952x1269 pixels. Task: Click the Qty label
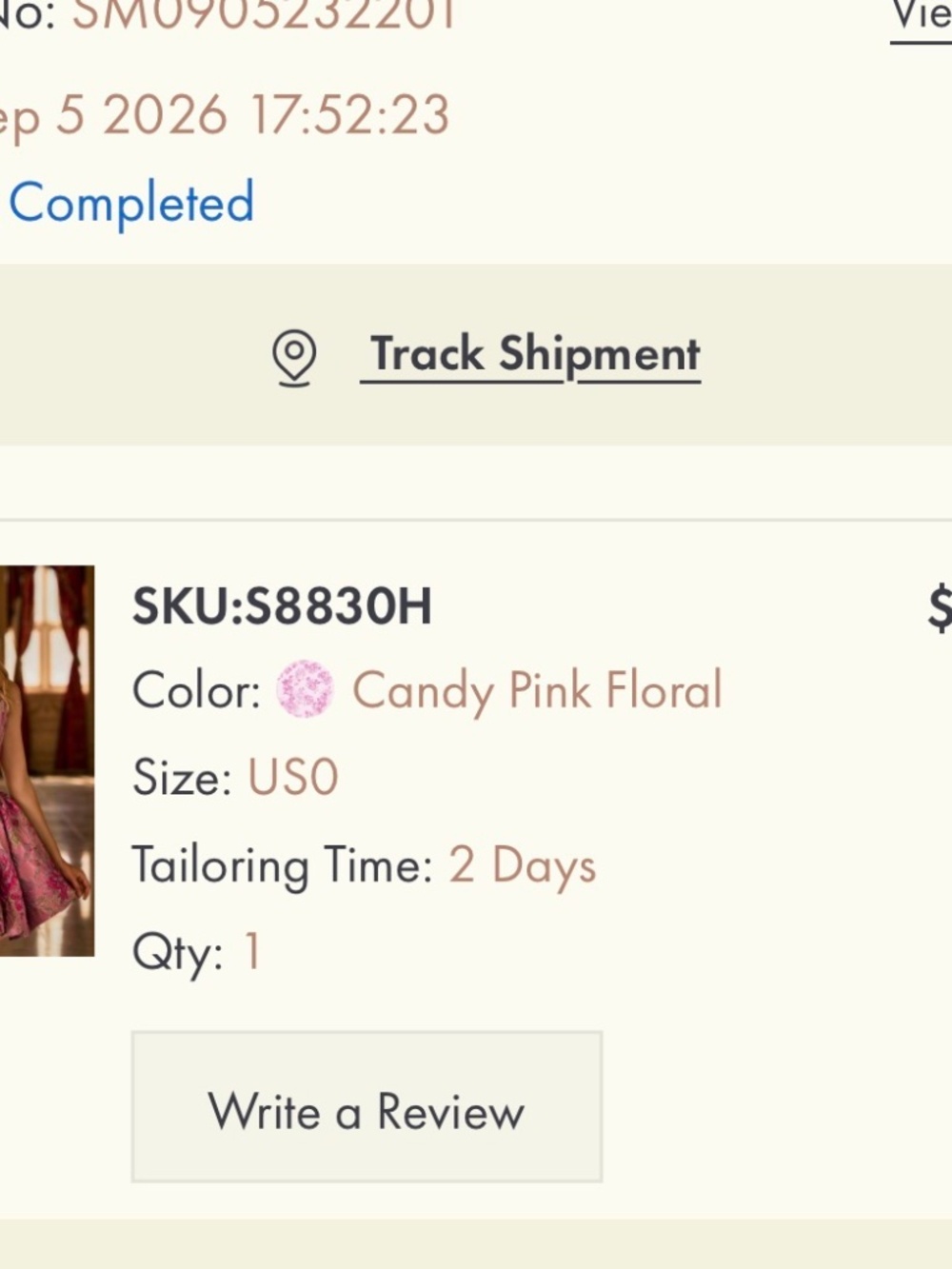[178, 953]
